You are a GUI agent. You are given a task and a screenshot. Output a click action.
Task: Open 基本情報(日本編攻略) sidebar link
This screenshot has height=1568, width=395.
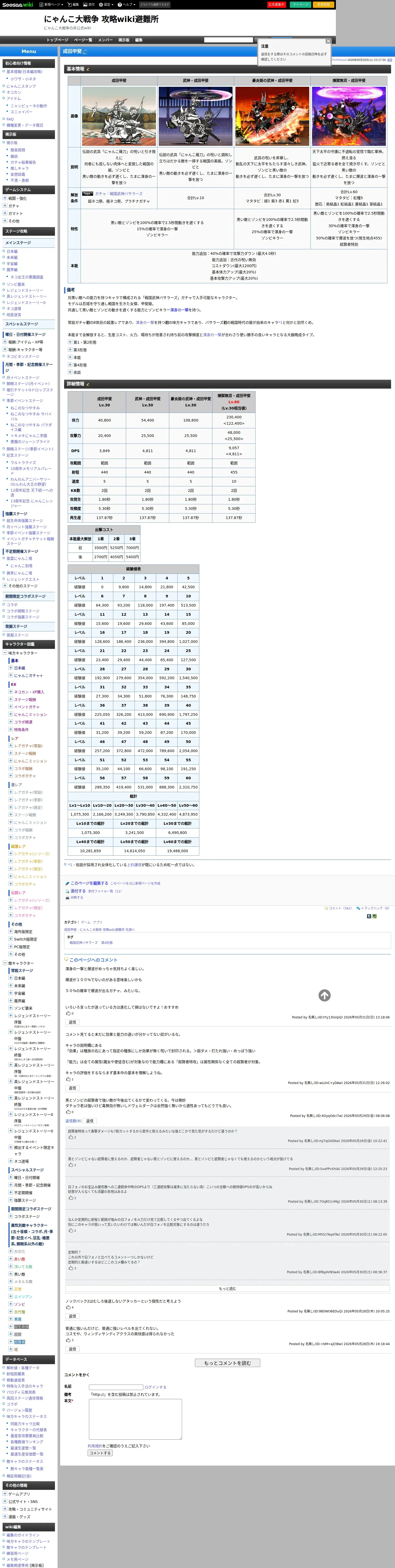pos(24,71)
